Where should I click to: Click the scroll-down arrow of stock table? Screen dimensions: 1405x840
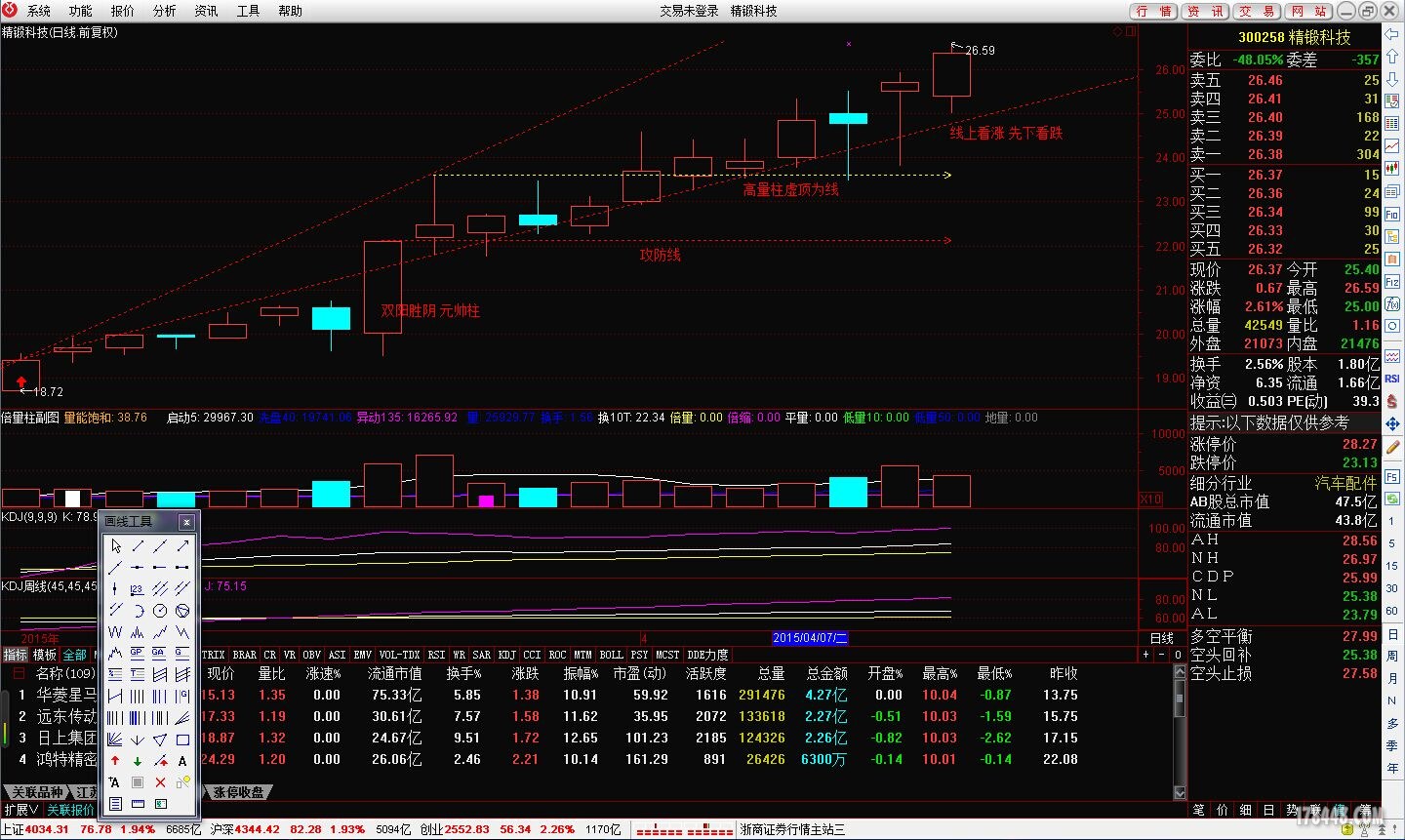point(1180,792)
